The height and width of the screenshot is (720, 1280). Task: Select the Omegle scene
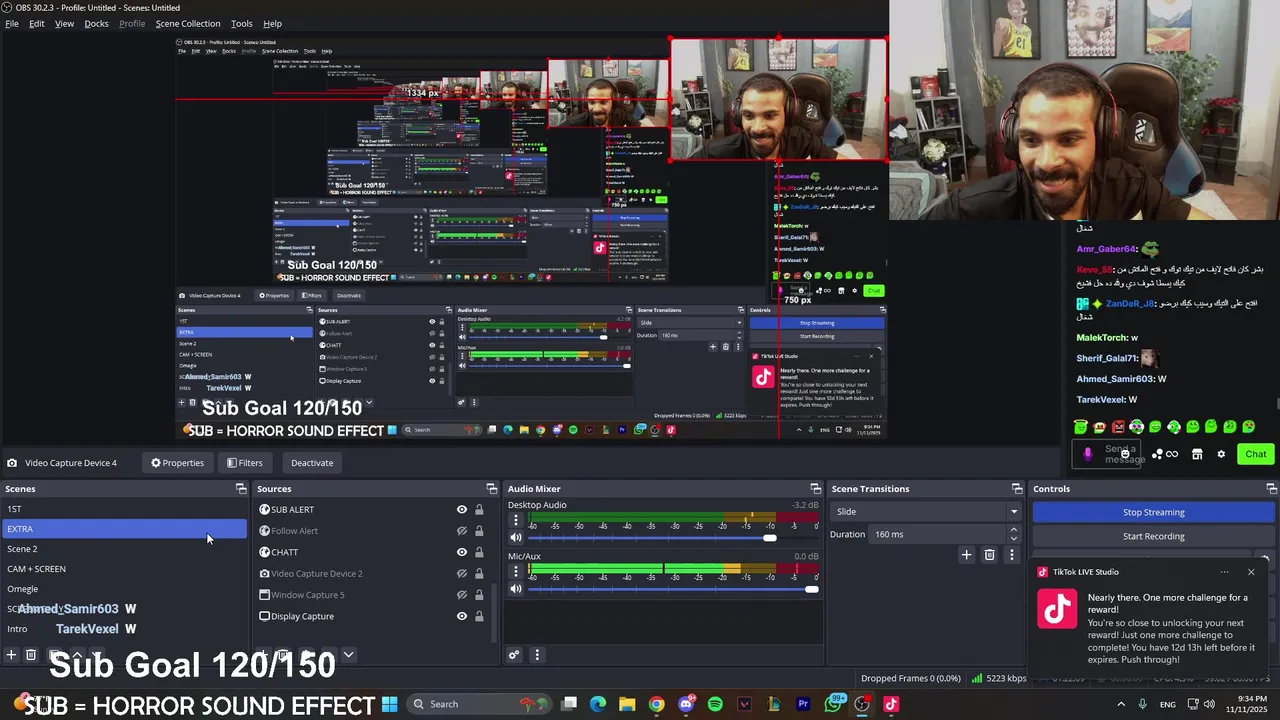(123, 589)
